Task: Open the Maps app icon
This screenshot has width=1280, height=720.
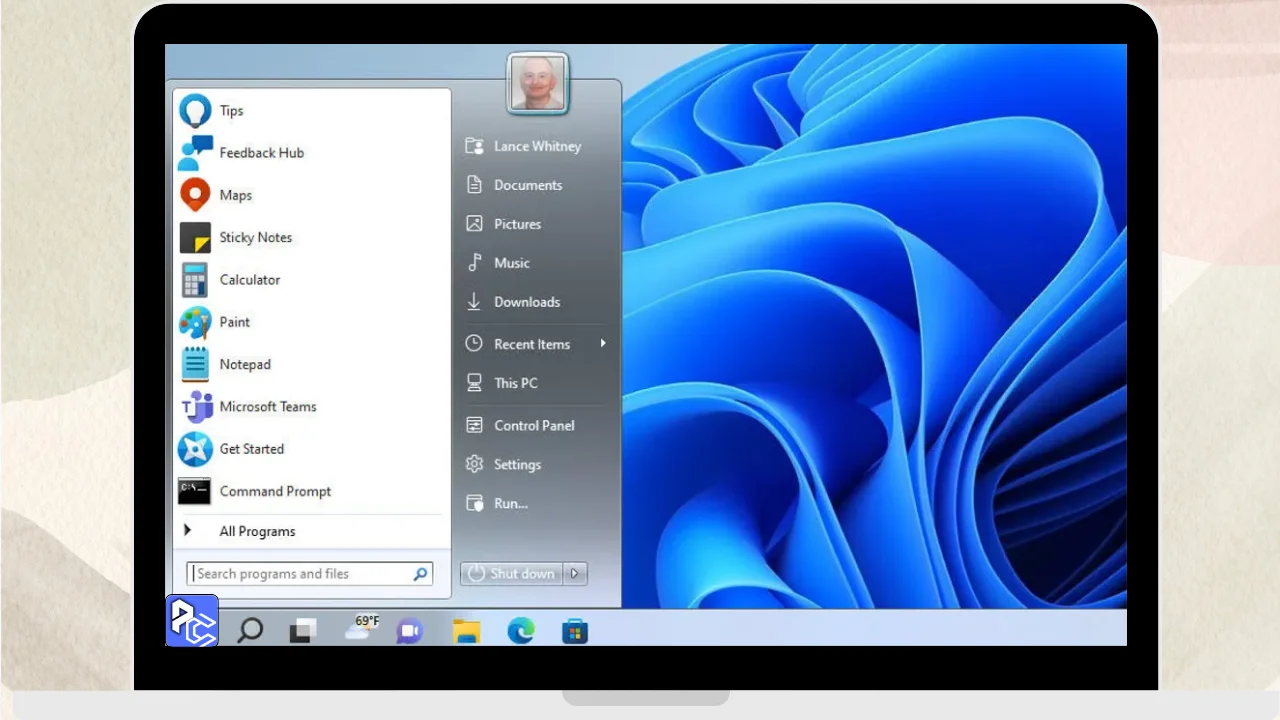Action: click(195, 195)
